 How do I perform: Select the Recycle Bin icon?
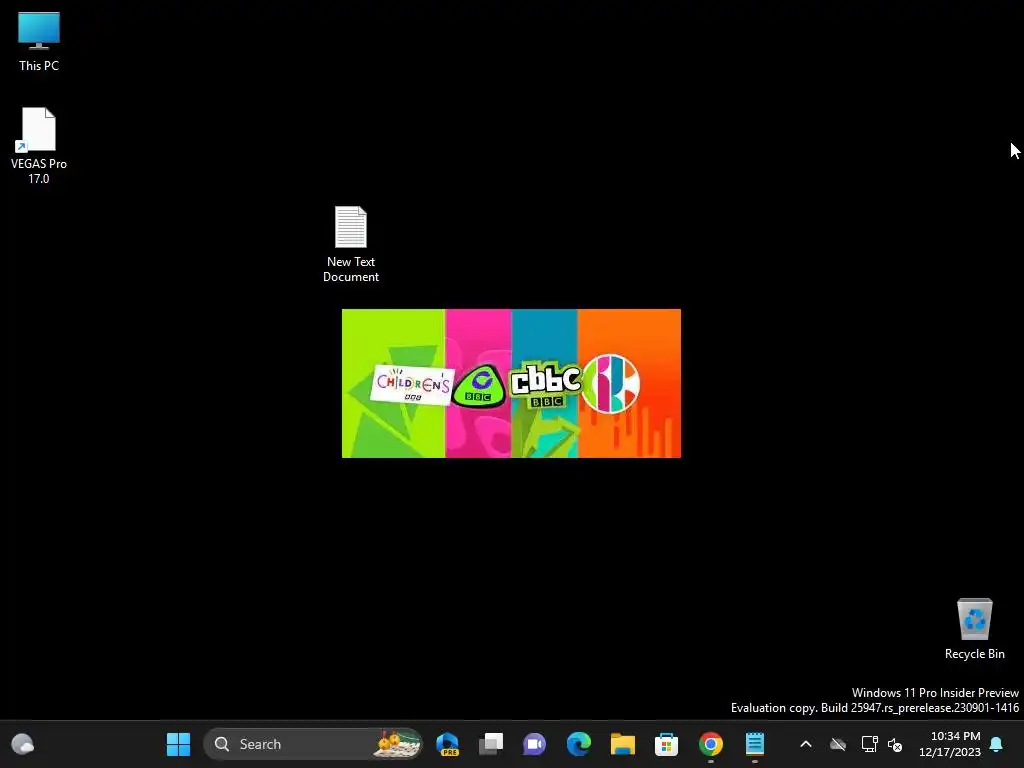974,629
